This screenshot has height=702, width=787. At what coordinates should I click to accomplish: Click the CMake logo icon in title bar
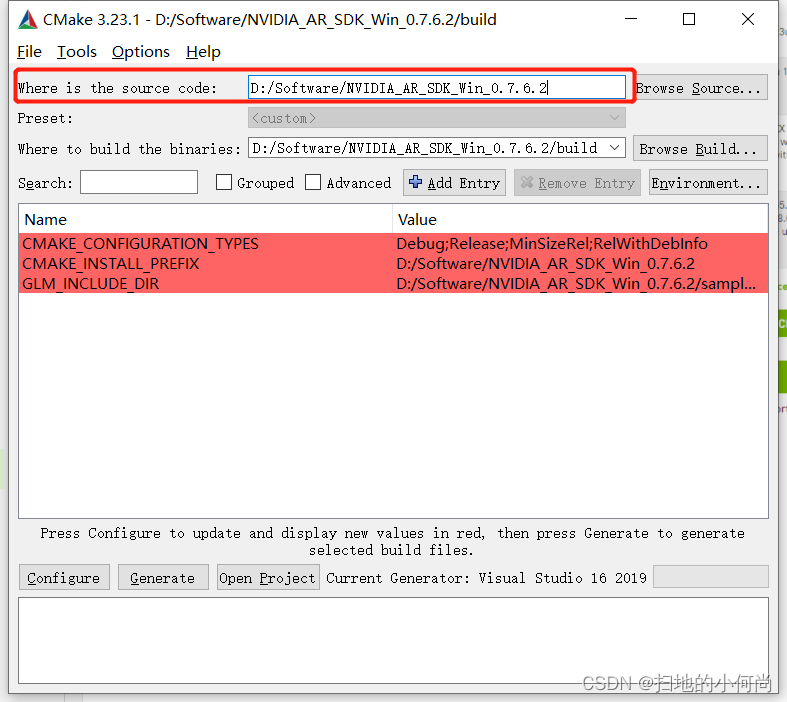coord(28,20)
